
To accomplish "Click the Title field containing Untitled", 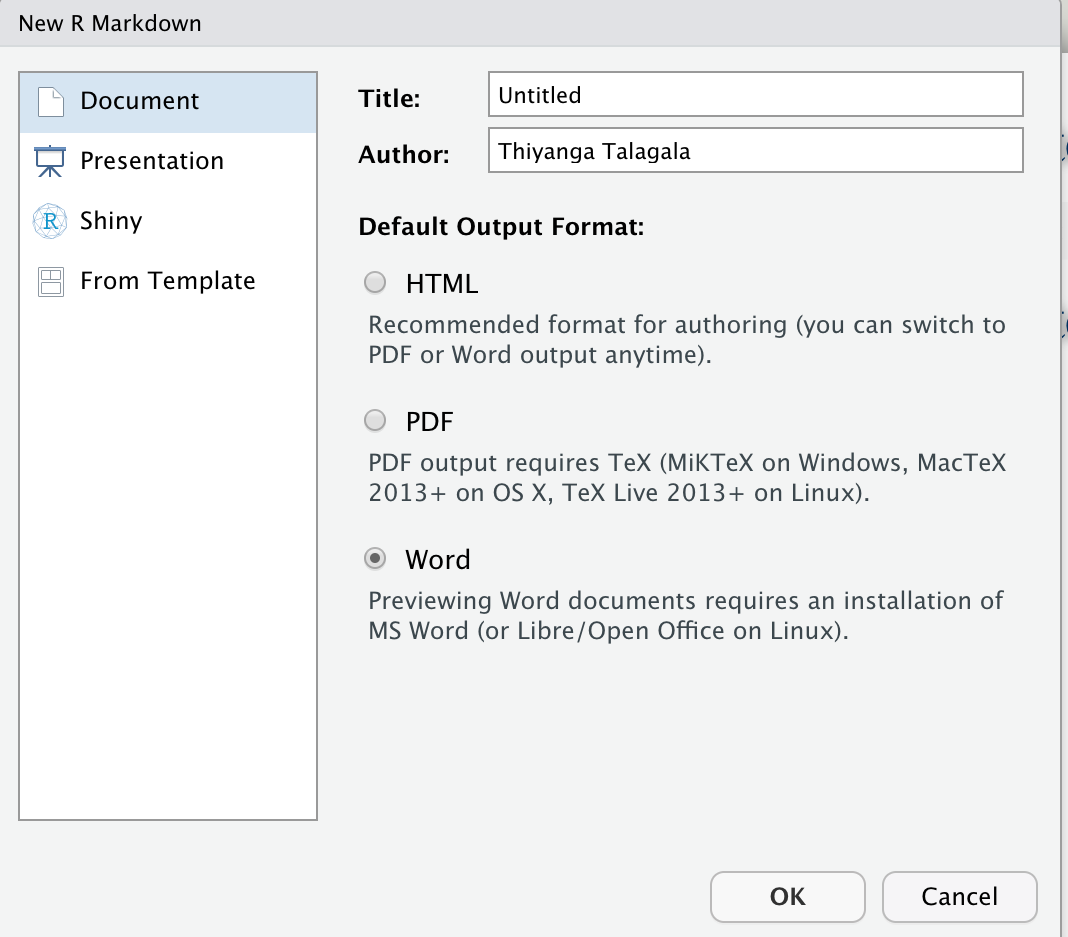I will 755,95.
